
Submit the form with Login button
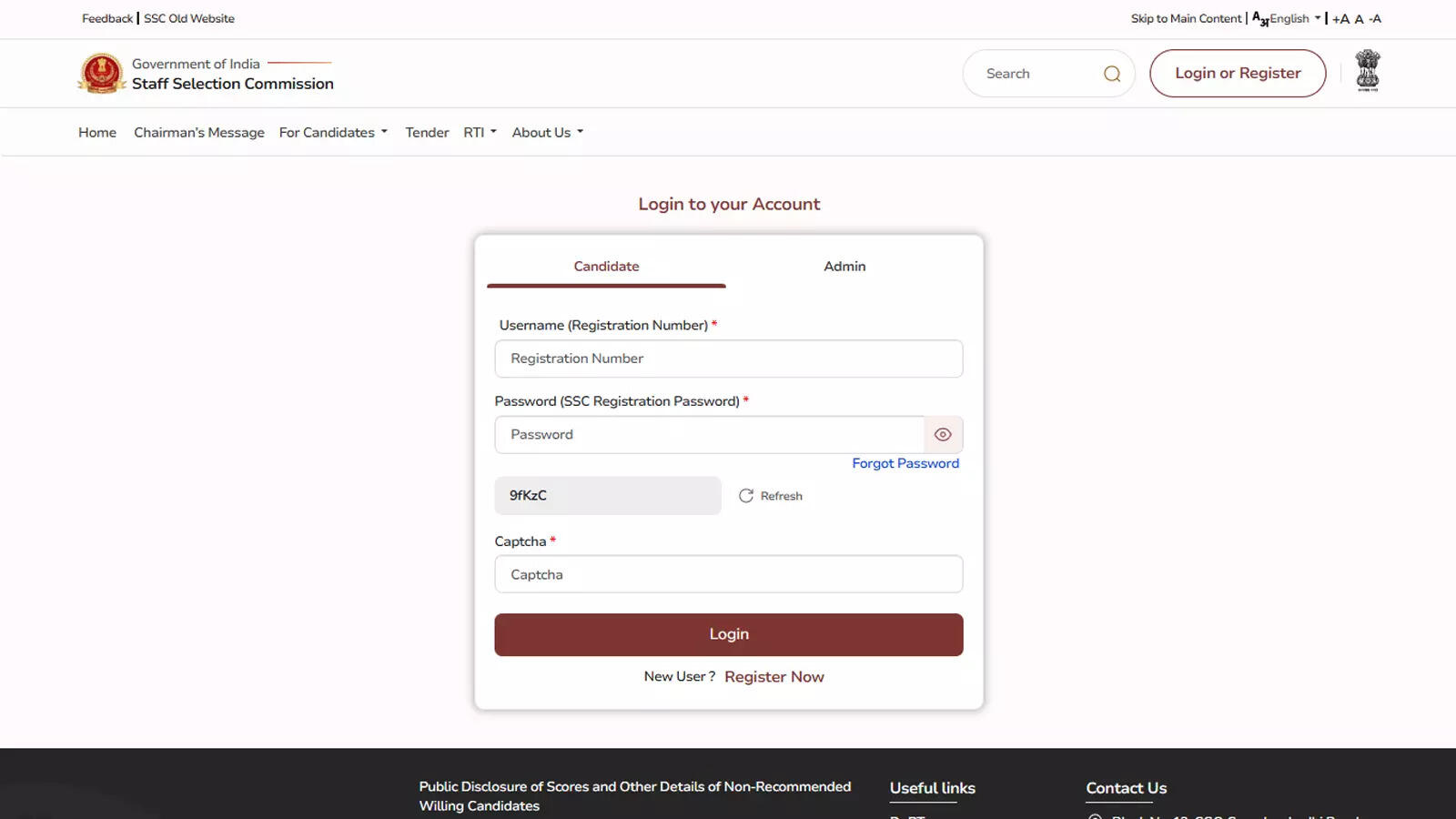pos(729,634)
